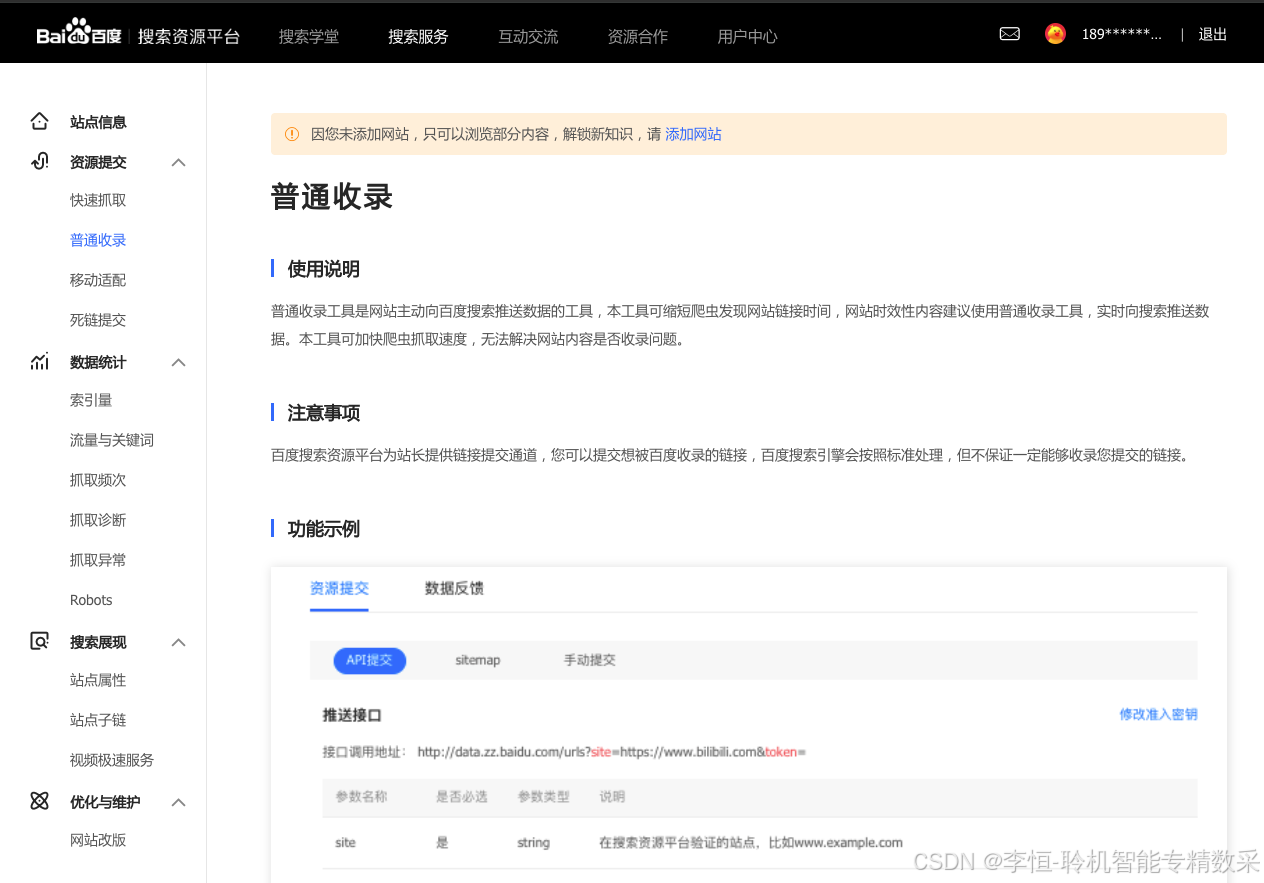Switch to the 资源提交 tab in the example

pyautogui.click(x=339, y=588)
